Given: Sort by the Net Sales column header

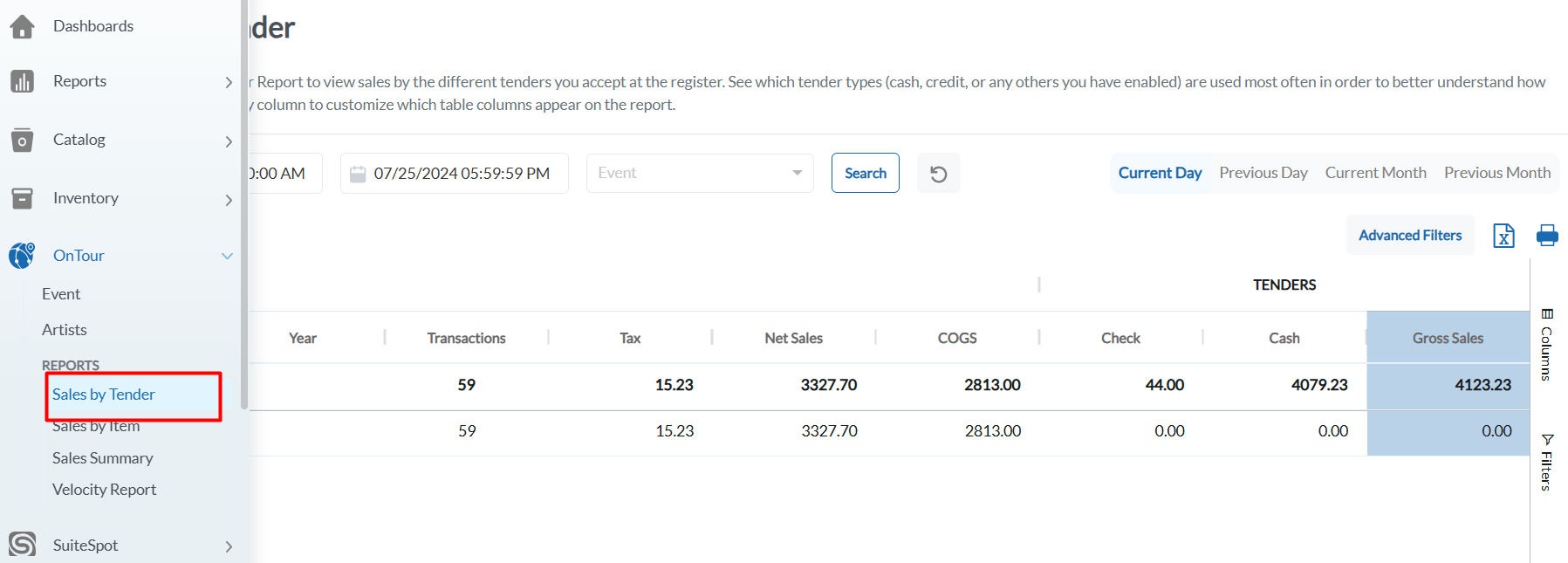Looking at the screenshot, I should [x=794, y=338].
